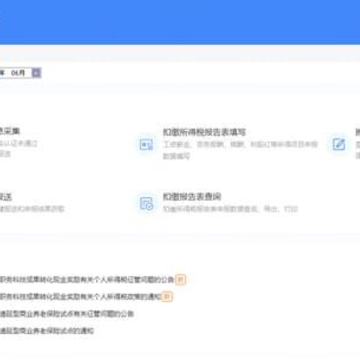This screenshot has height=360, width=360.
Task: Open the calendar picker beside 04月
Action: [x=37, y=73]
